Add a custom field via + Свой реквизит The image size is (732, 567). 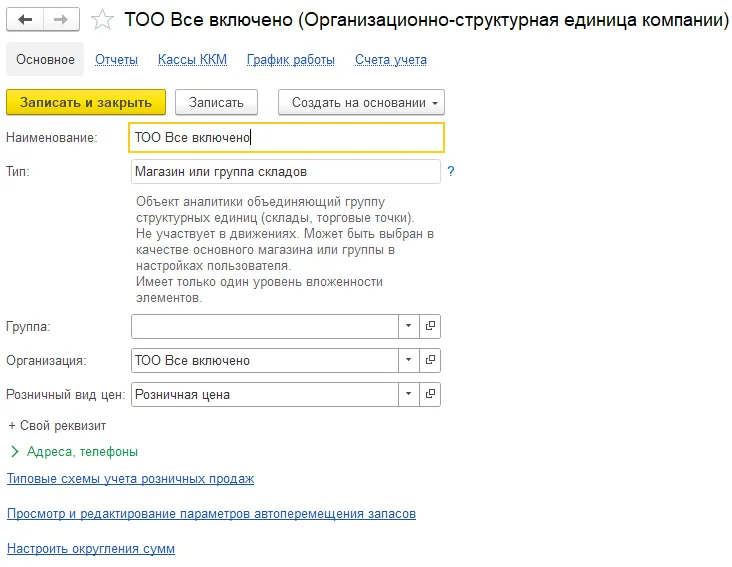(x=57, y=425)
